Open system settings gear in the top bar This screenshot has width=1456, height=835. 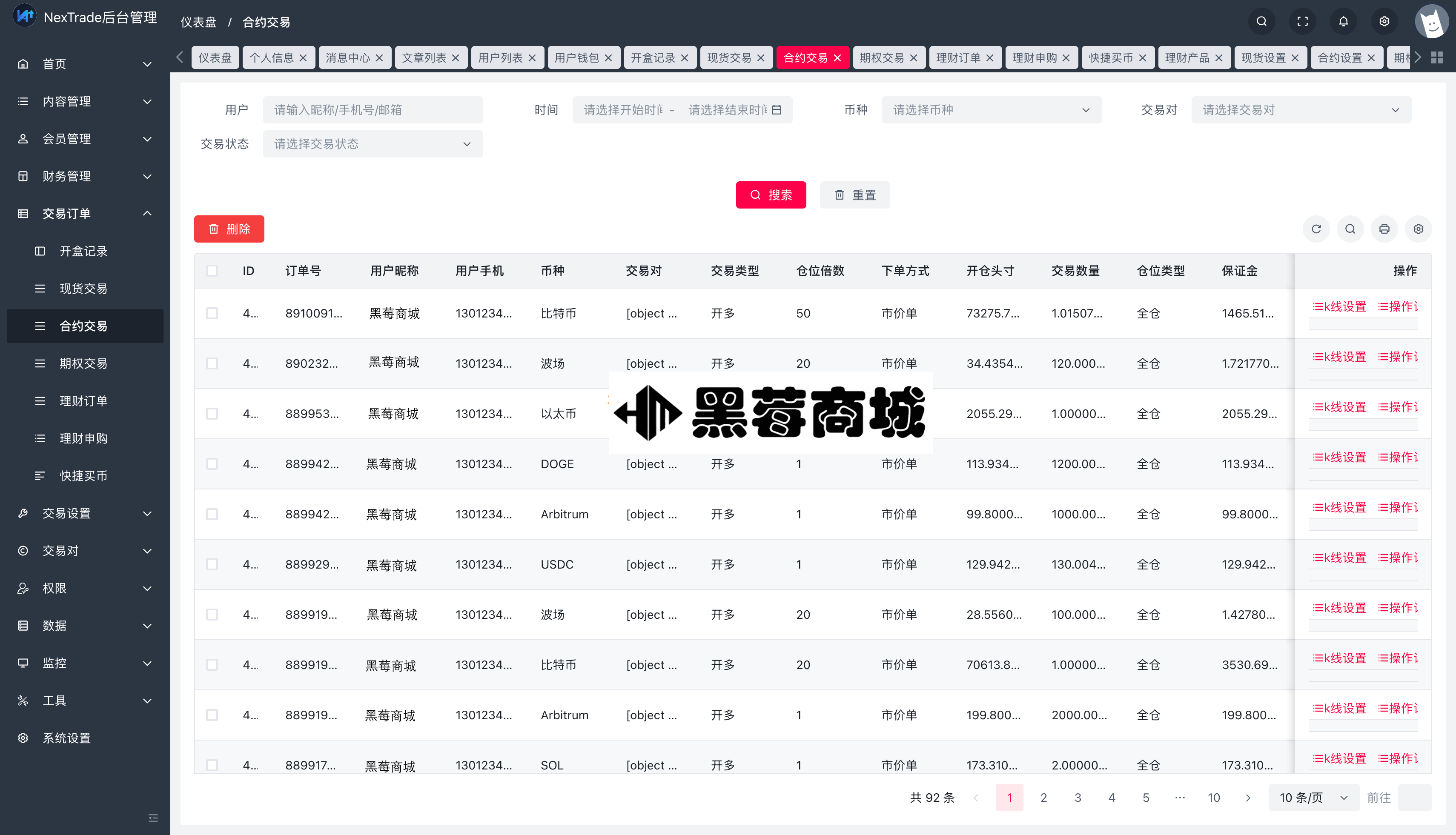coord(1384,21)
